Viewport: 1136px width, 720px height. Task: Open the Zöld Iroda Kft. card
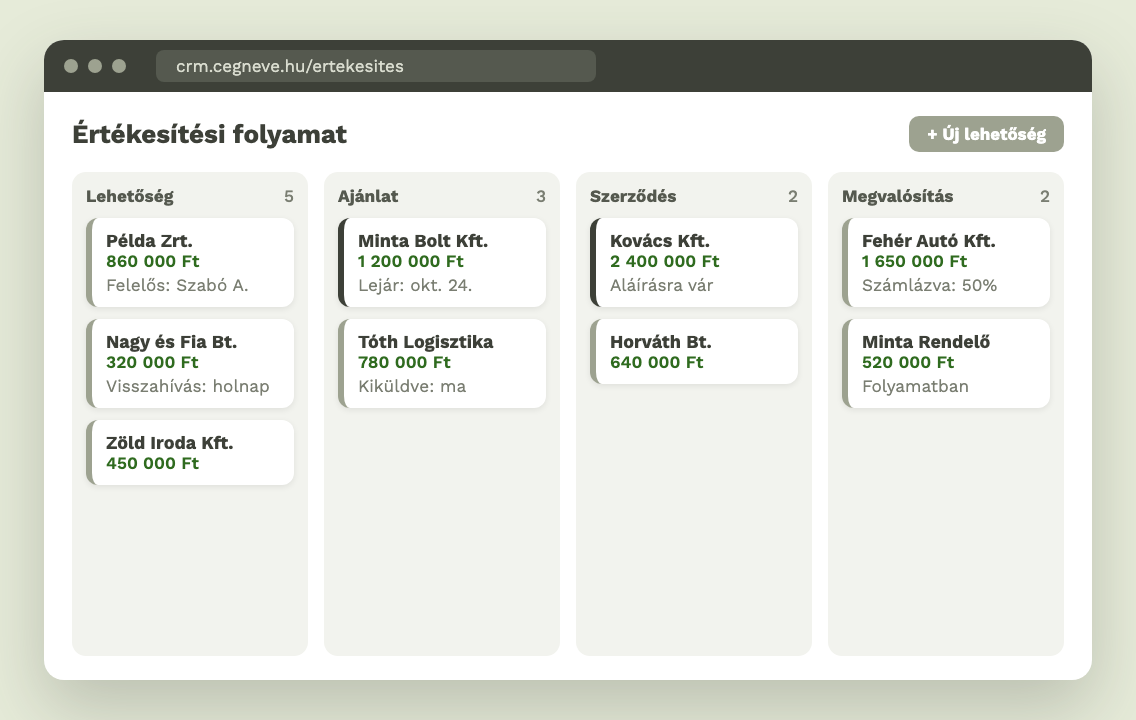tap(190, 453)
